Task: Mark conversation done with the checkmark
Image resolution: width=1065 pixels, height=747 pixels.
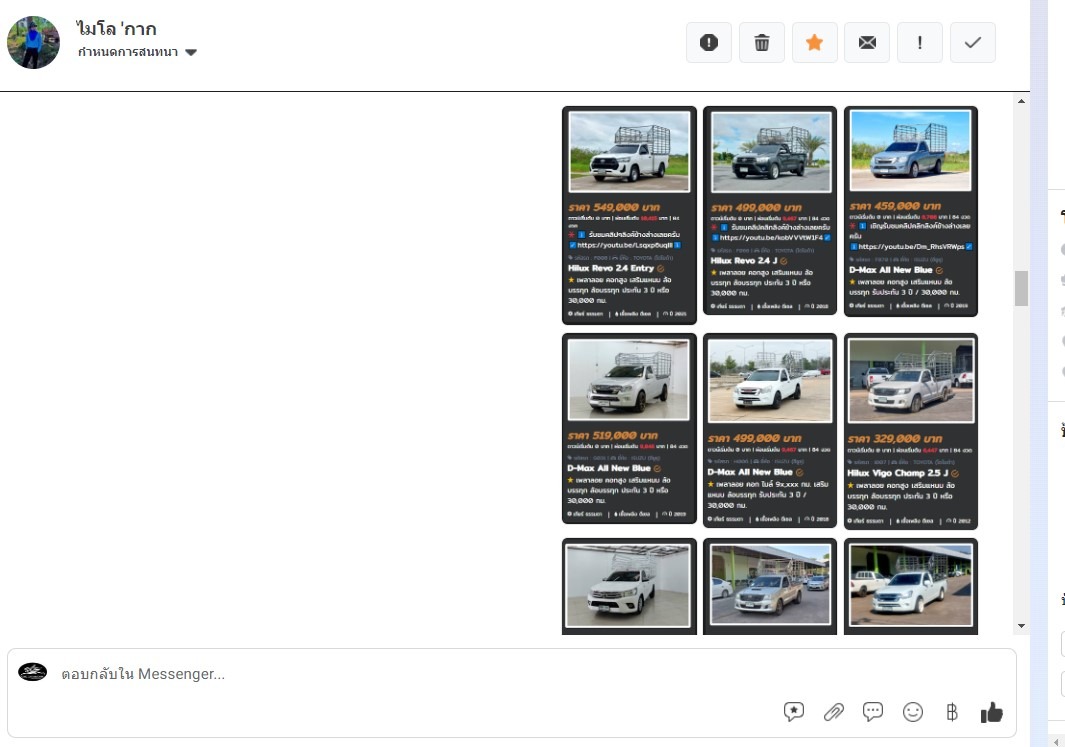Action: 972,43
